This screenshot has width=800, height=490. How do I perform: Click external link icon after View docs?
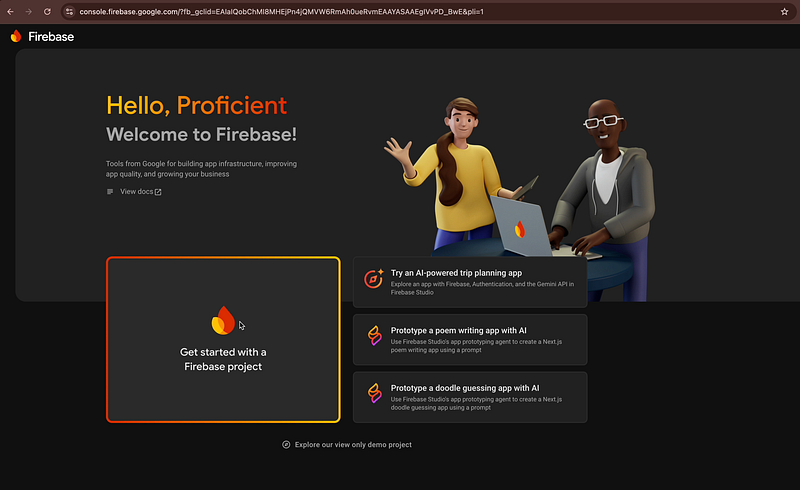[x=158, y=192]
